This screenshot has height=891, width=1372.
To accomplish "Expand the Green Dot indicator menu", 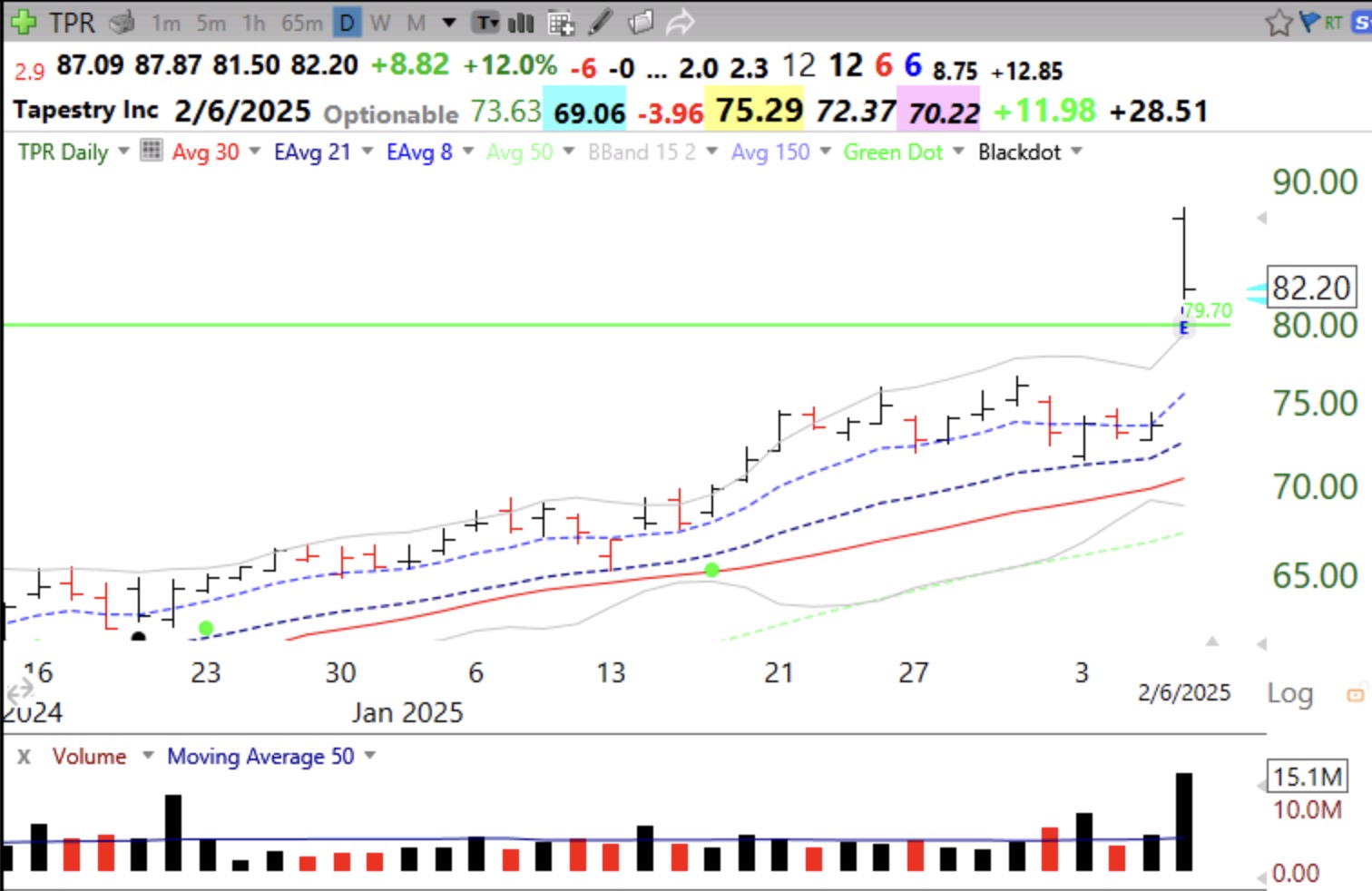I will [958, 152].
